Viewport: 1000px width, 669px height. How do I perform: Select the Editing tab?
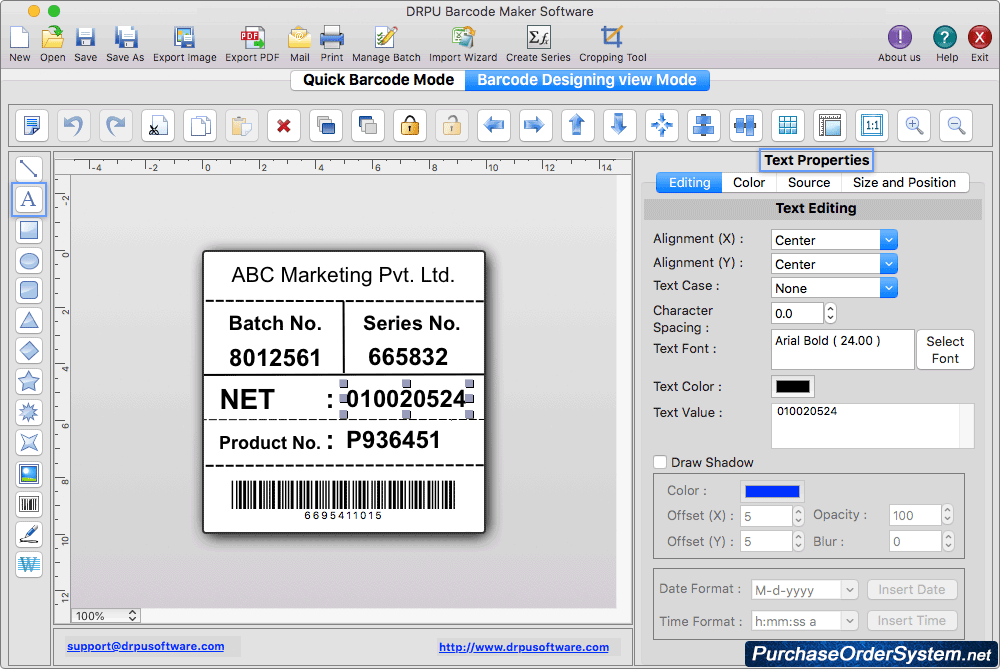point(689,182)
